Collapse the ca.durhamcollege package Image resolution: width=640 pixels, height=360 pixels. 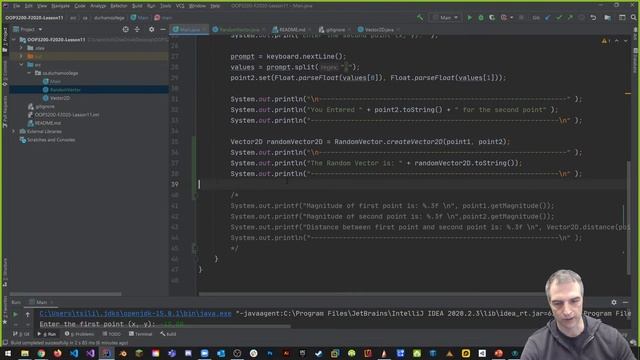pyautogui.click(x=29, y=73)
